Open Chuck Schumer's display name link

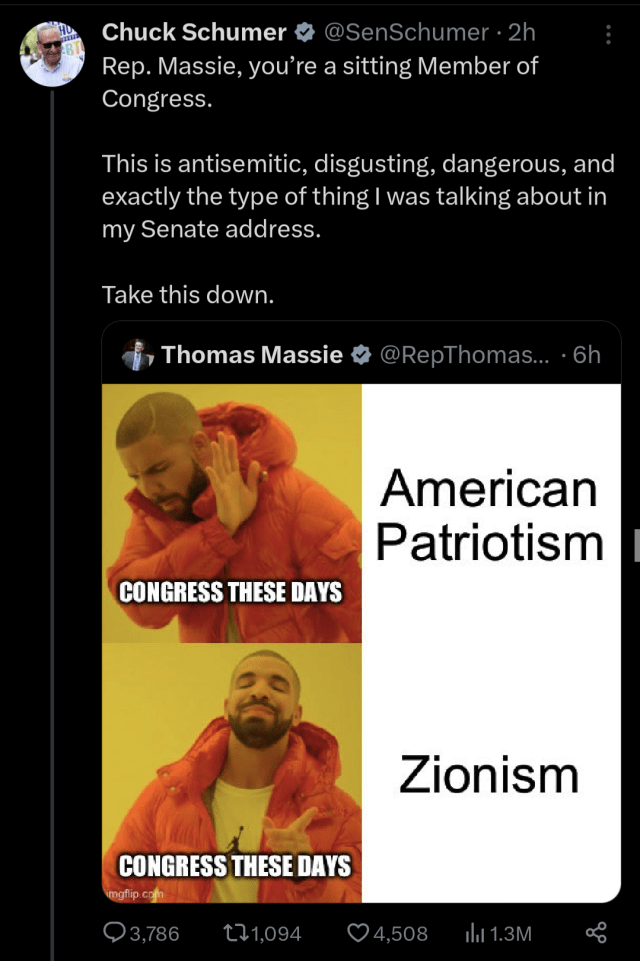click(194, 32)
